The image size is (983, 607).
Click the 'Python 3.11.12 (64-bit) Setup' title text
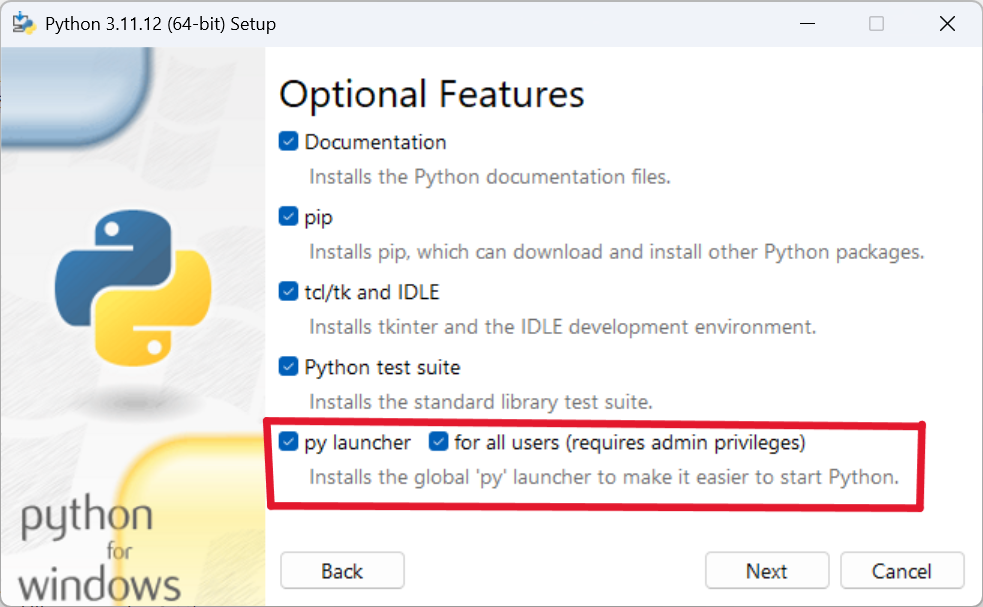pos(160,24)
